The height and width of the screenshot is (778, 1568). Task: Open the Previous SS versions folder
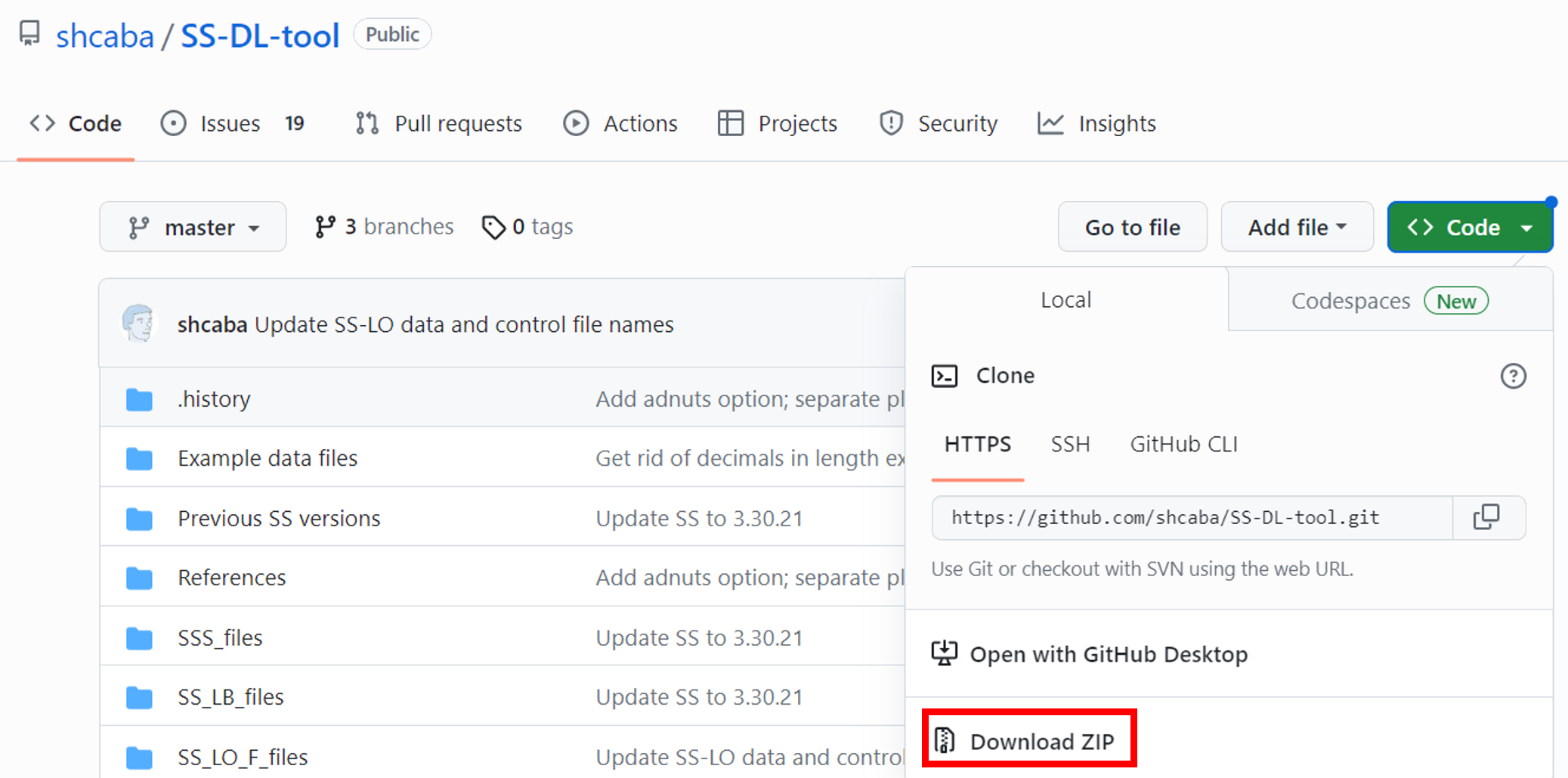pyautogui.click(x=279, y=518)
